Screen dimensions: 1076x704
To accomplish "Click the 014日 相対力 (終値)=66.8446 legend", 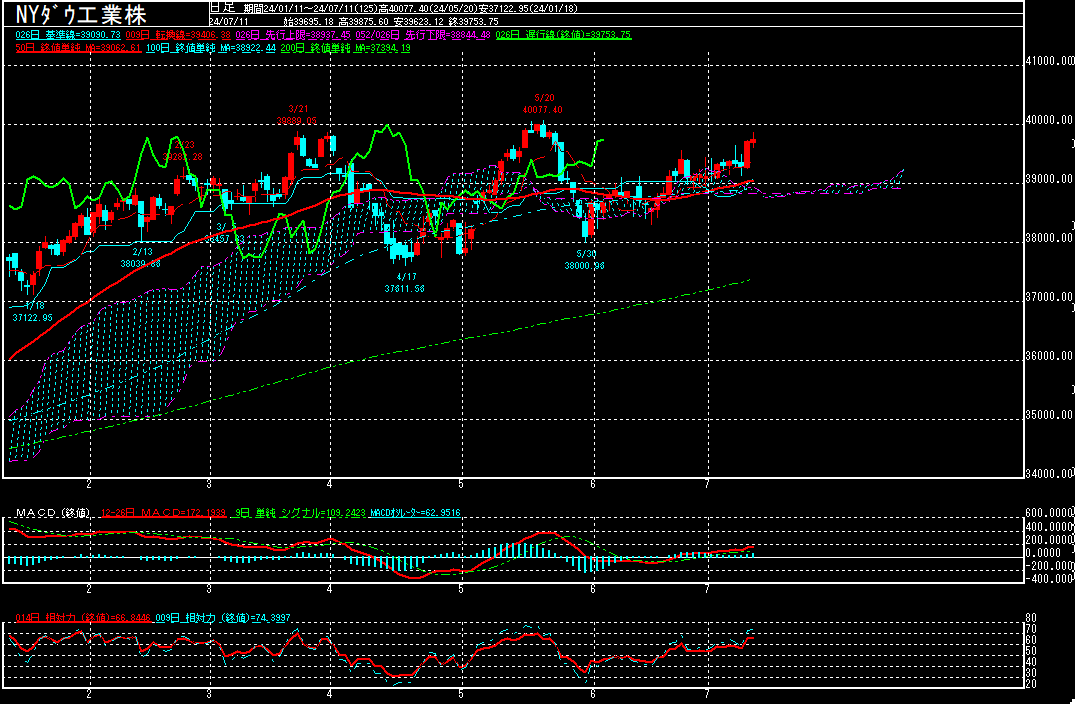I will click(x=83, y=618).
